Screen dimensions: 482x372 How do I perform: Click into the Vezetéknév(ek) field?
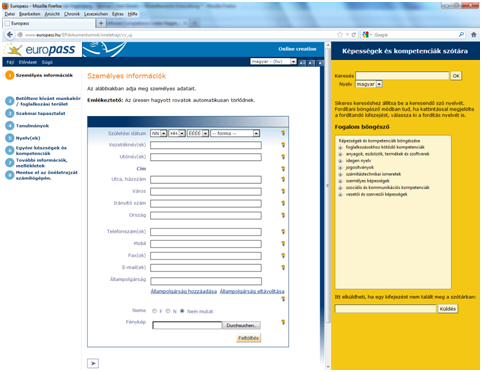206,145
